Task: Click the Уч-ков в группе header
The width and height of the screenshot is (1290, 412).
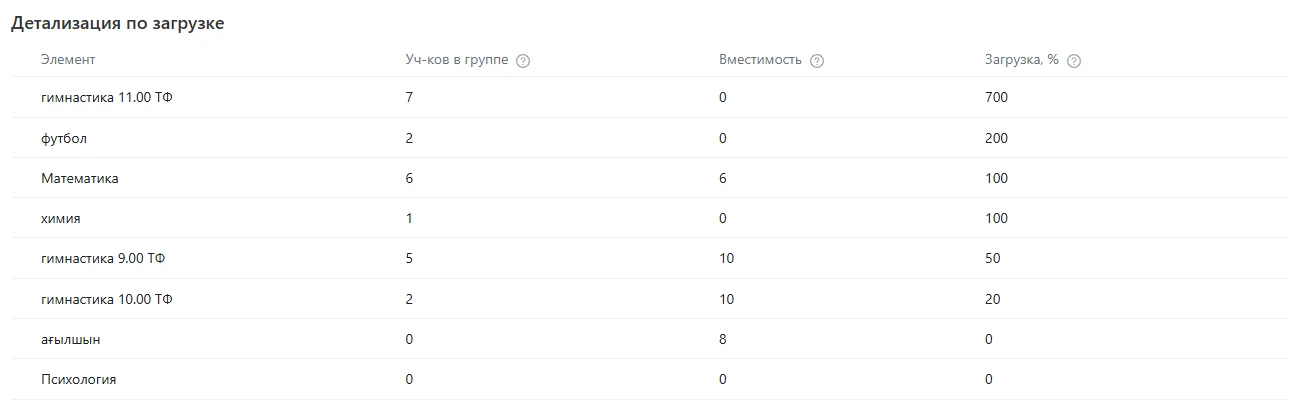Action: pyautogui.click(x=457, y=60)
